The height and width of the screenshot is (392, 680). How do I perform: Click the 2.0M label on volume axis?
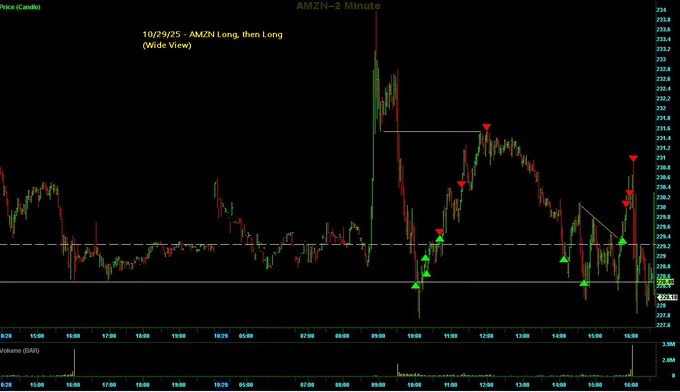tap(668, 360)
